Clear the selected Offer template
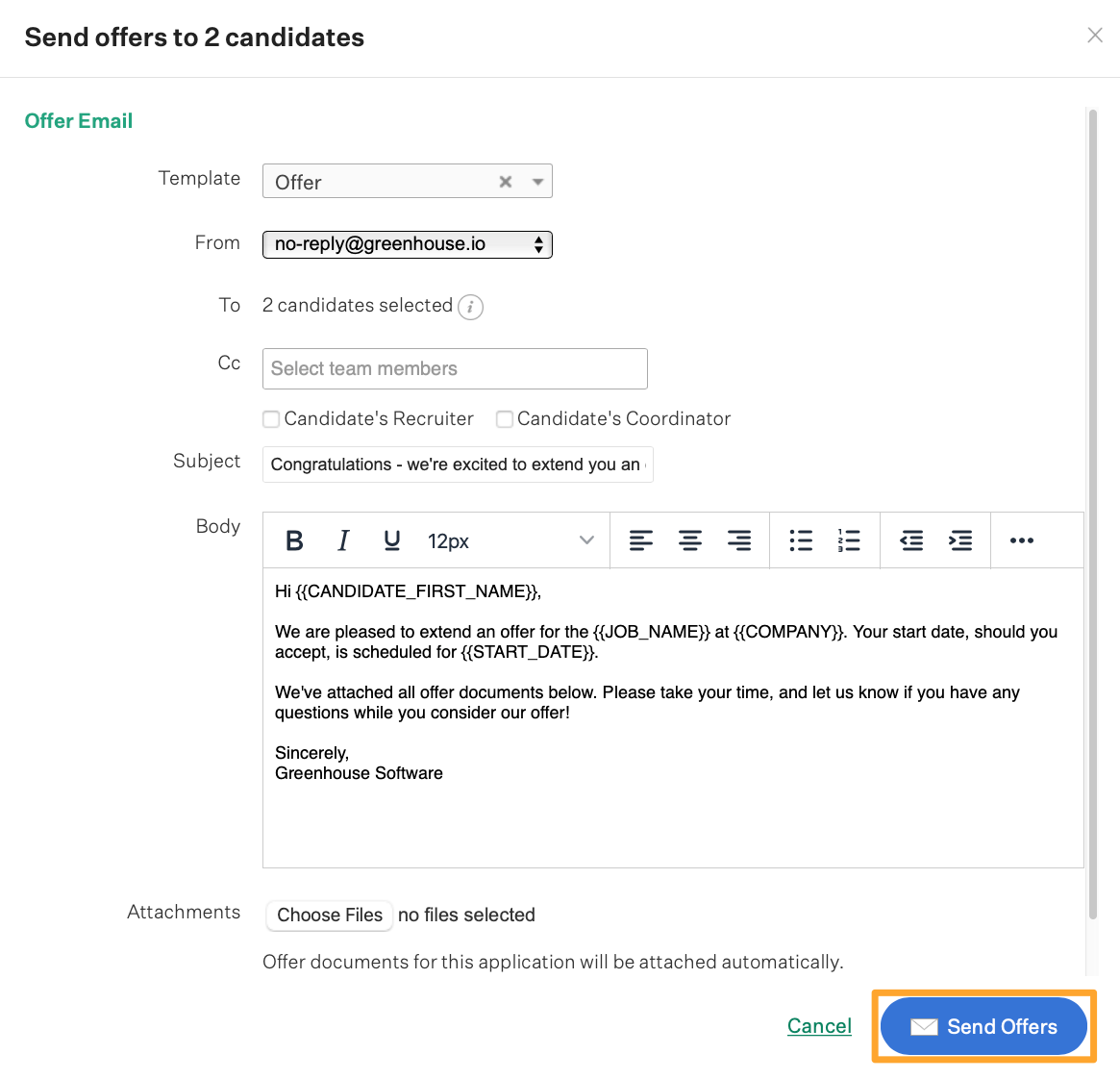Screen dimensions: 1120x1079 click(505, 182)
